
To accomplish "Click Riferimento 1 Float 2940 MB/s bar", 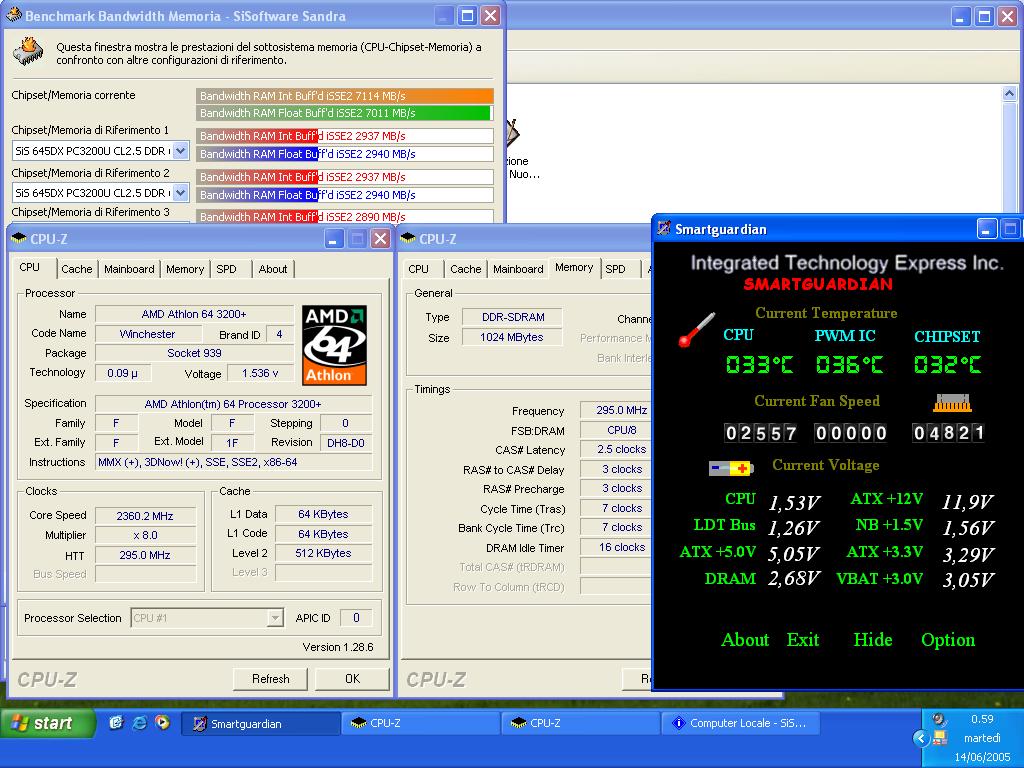I will point(344,154).
